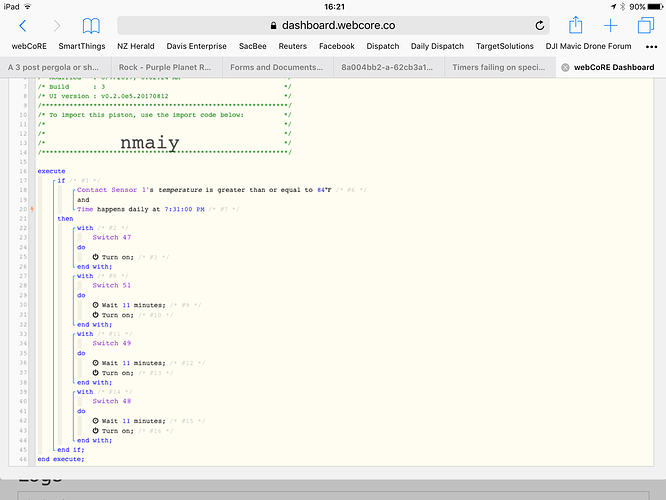Click 'Wait 11 minutes' on line 30

click(x=133, y=305)
